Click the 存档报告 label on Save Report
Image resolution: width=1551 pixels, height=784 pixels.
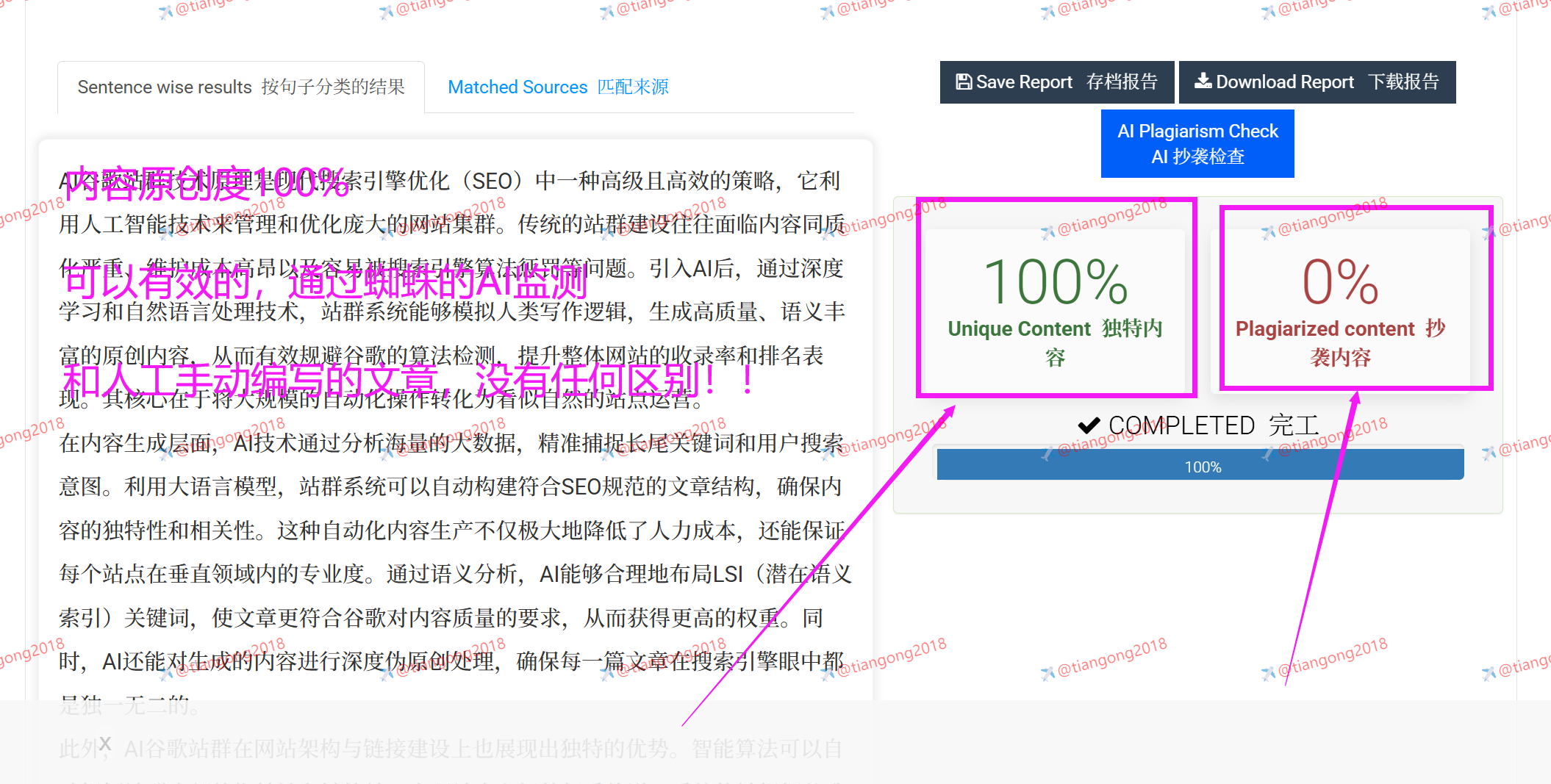[1122, 82]
